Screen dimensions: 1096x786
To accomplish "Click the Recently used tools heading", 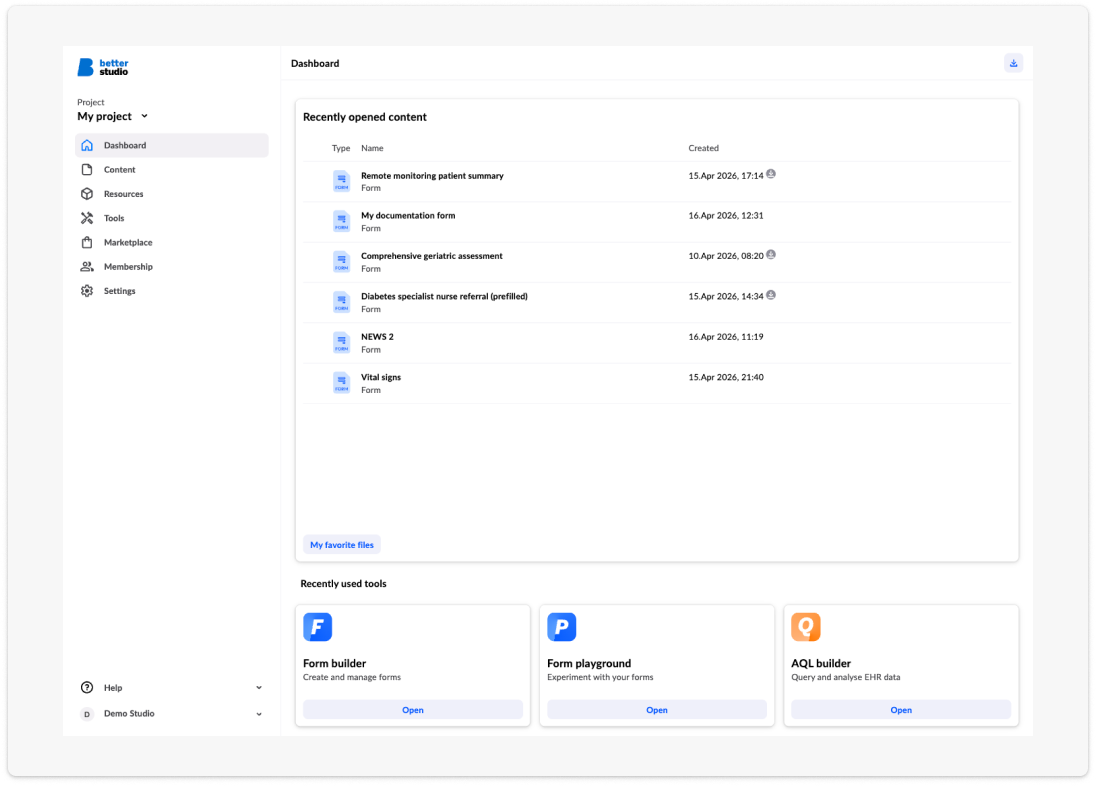I will pos(343,584).
